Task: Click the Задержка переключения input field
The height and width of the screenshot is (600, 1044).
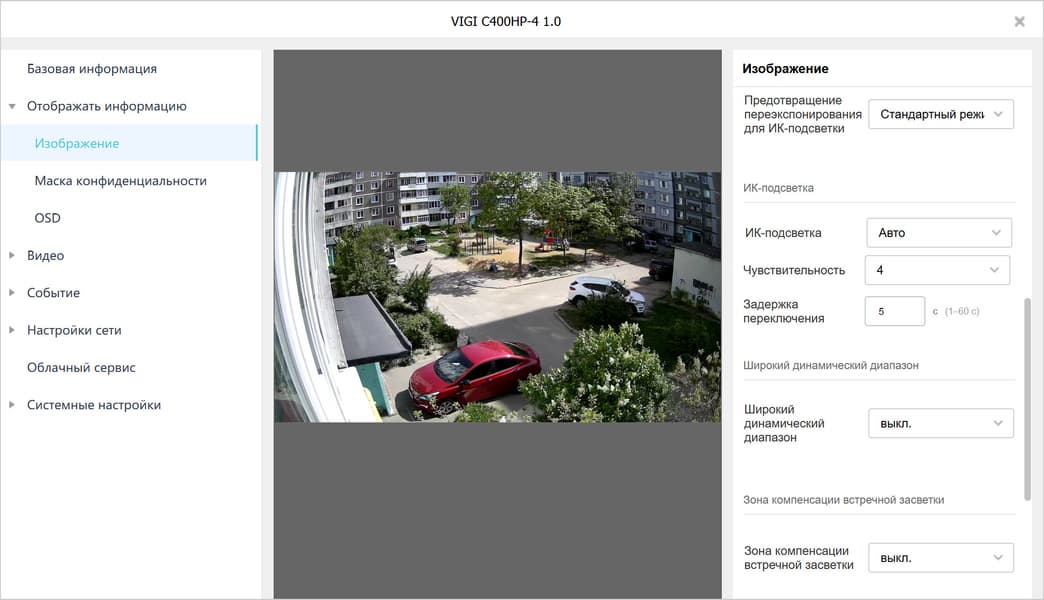Action: click(x=894, y=311)
